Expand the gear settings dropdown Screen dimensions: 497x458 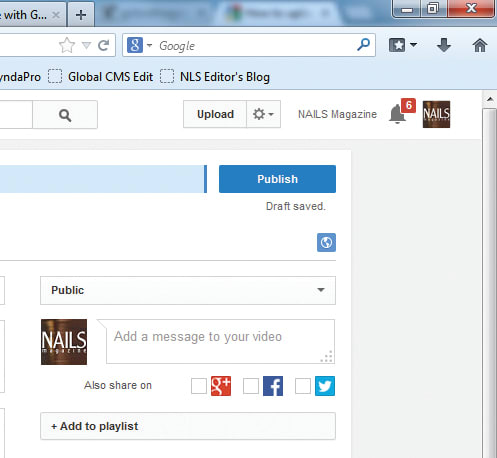click(x=263, y=114)
